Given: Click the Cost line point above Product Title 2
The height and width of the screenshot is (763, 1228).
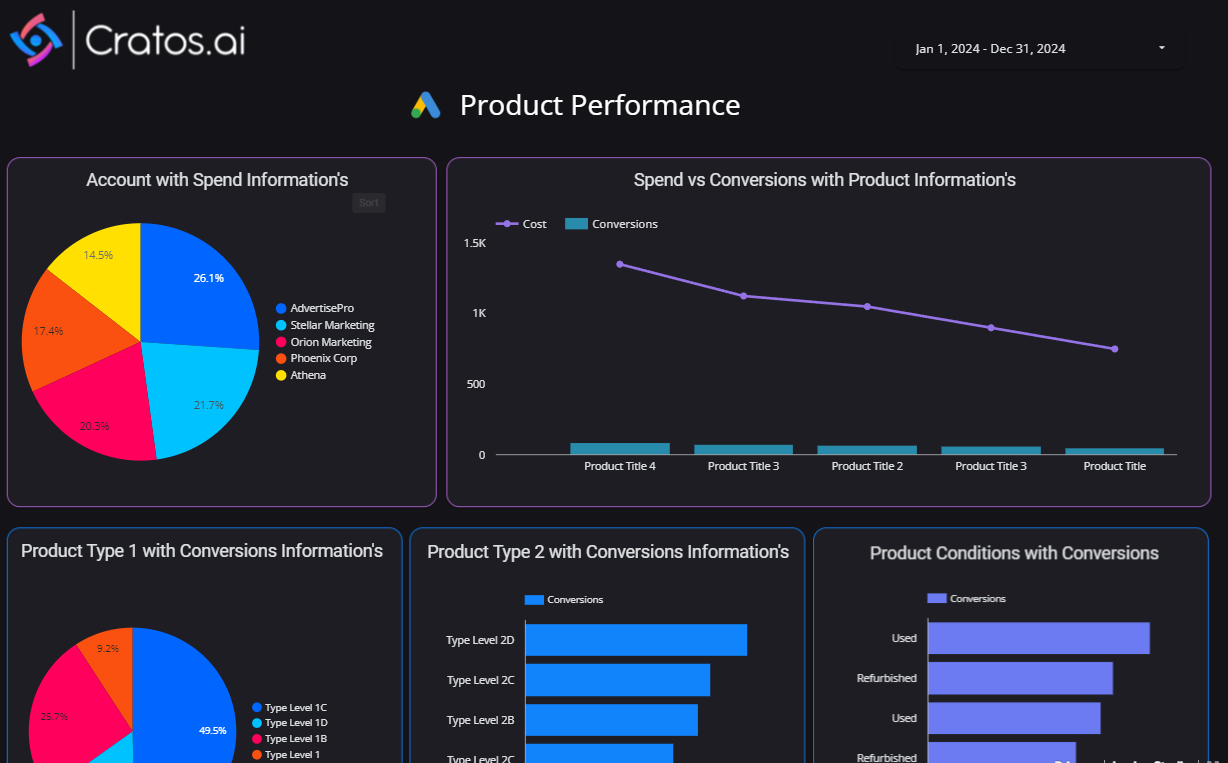Looking at the screenshot, I should [x=867, y=306].
